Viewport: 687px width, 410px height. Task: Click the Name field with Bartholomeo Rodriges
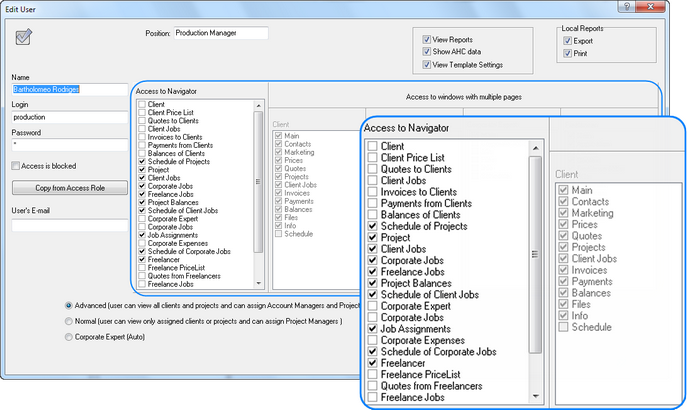click(70, 89)
